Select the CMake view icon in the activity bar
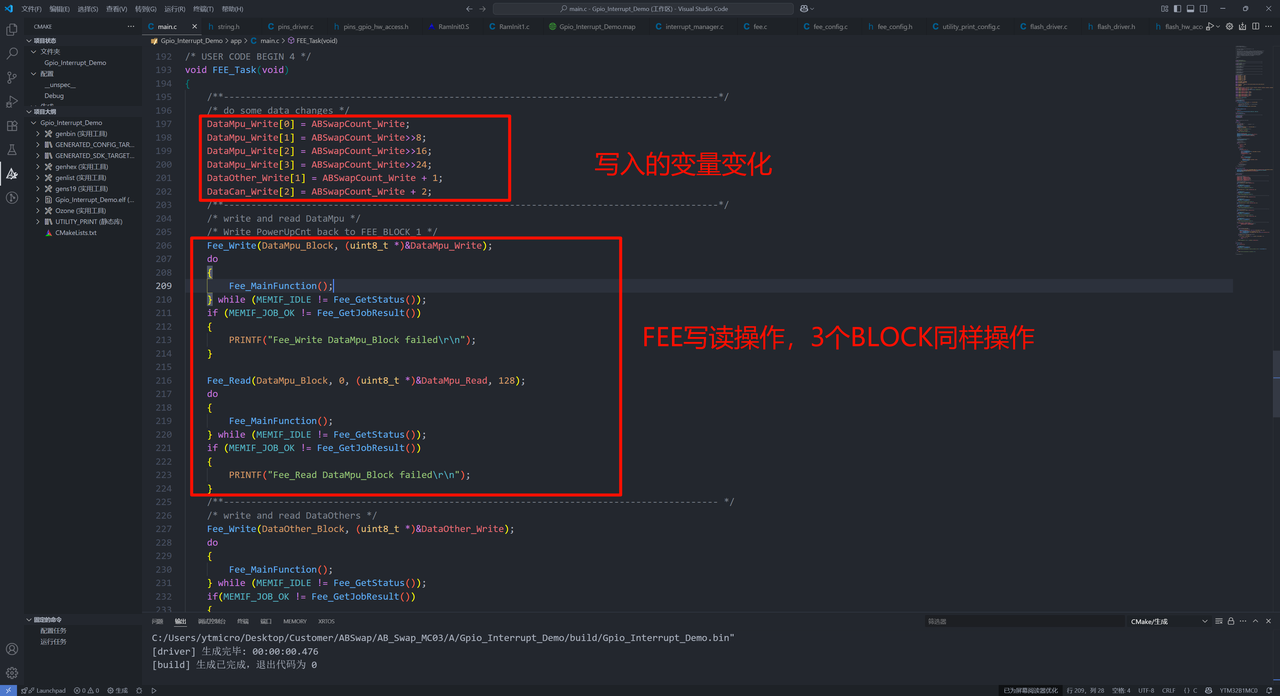The image size is (1280, 696). click(x=12, y=174)
